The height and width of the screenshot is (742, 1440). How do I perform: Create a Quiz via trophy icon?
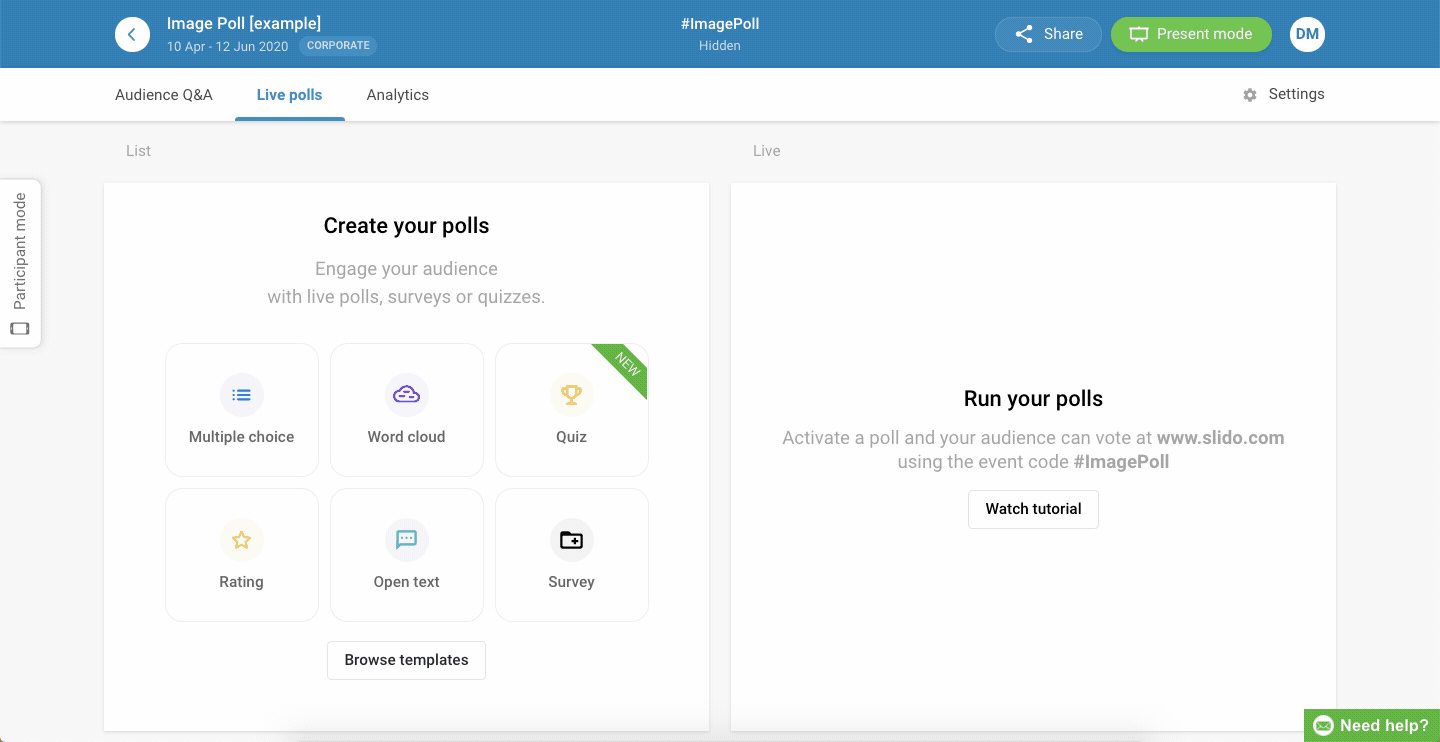click(571, 395)
